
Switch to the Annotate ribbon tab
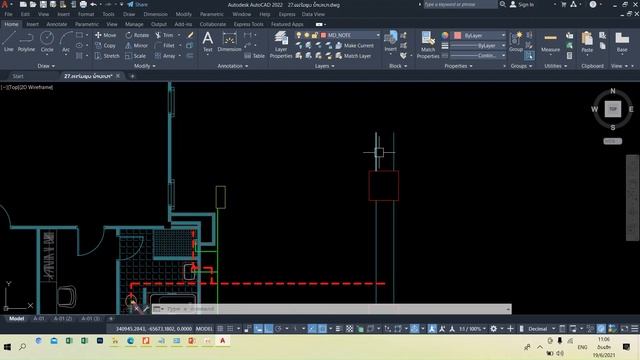click(x=56, y=24)
